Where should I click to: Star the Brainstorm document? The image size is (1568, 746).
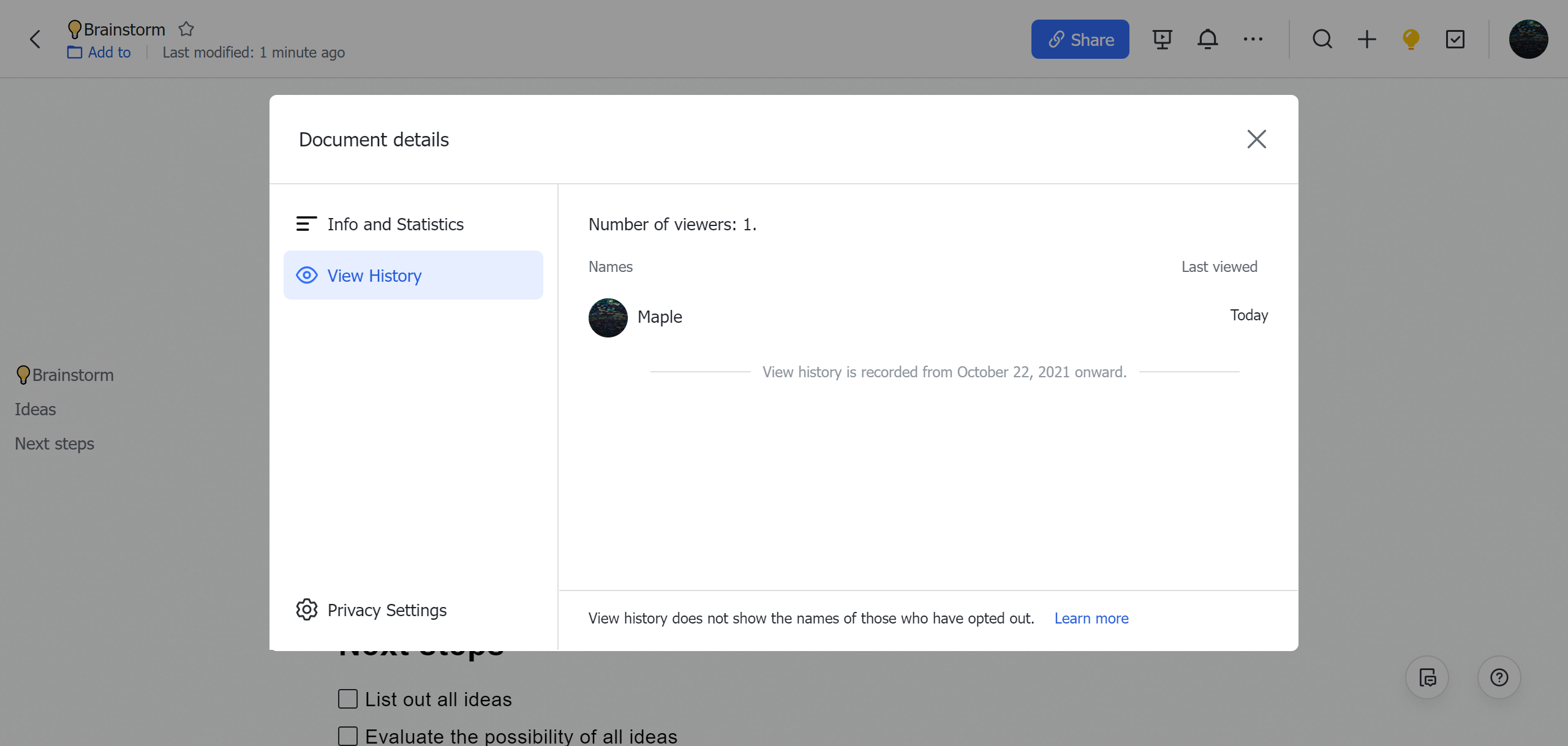coord(186,29)
